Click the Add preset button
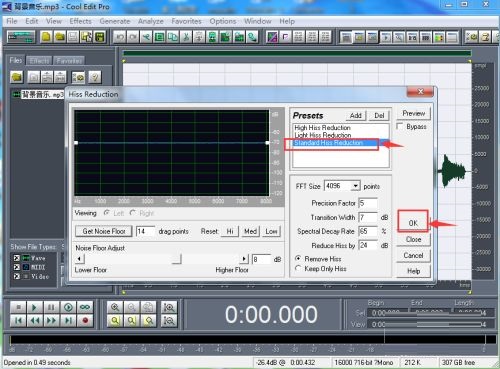Image resolution: width=500 pixels, height=369 pixels. coord(356,115)
